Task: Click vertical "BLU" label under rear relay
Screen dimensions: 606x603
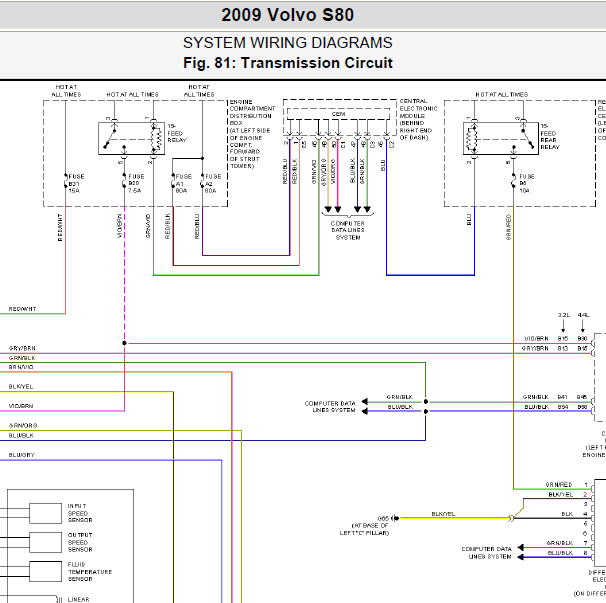Action: click(x=469, y=220)
